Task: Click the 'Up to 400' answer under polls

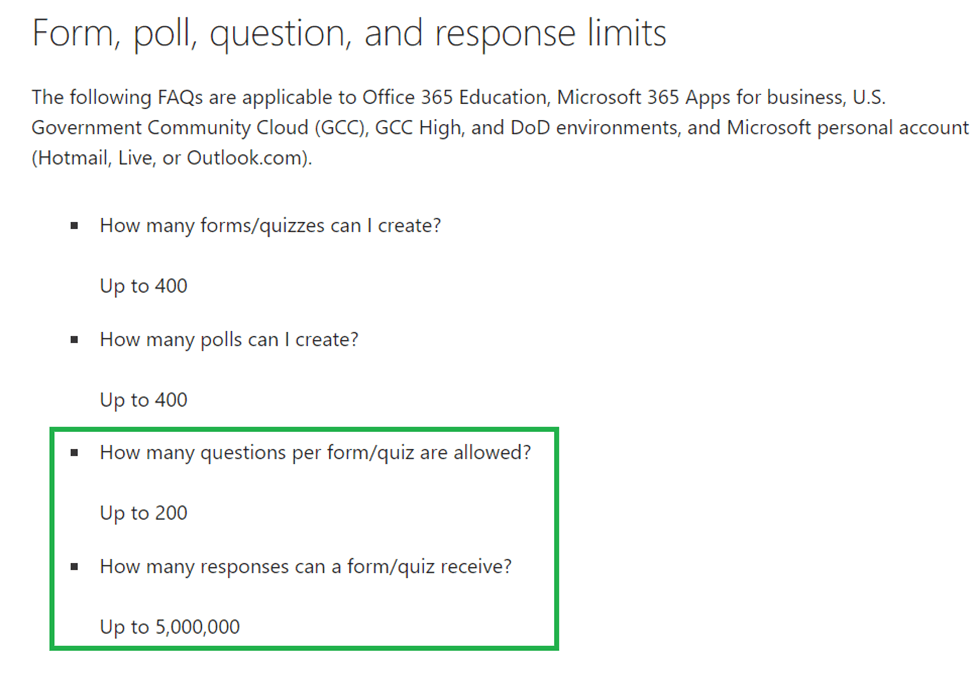Action: [x=144, y=400]
